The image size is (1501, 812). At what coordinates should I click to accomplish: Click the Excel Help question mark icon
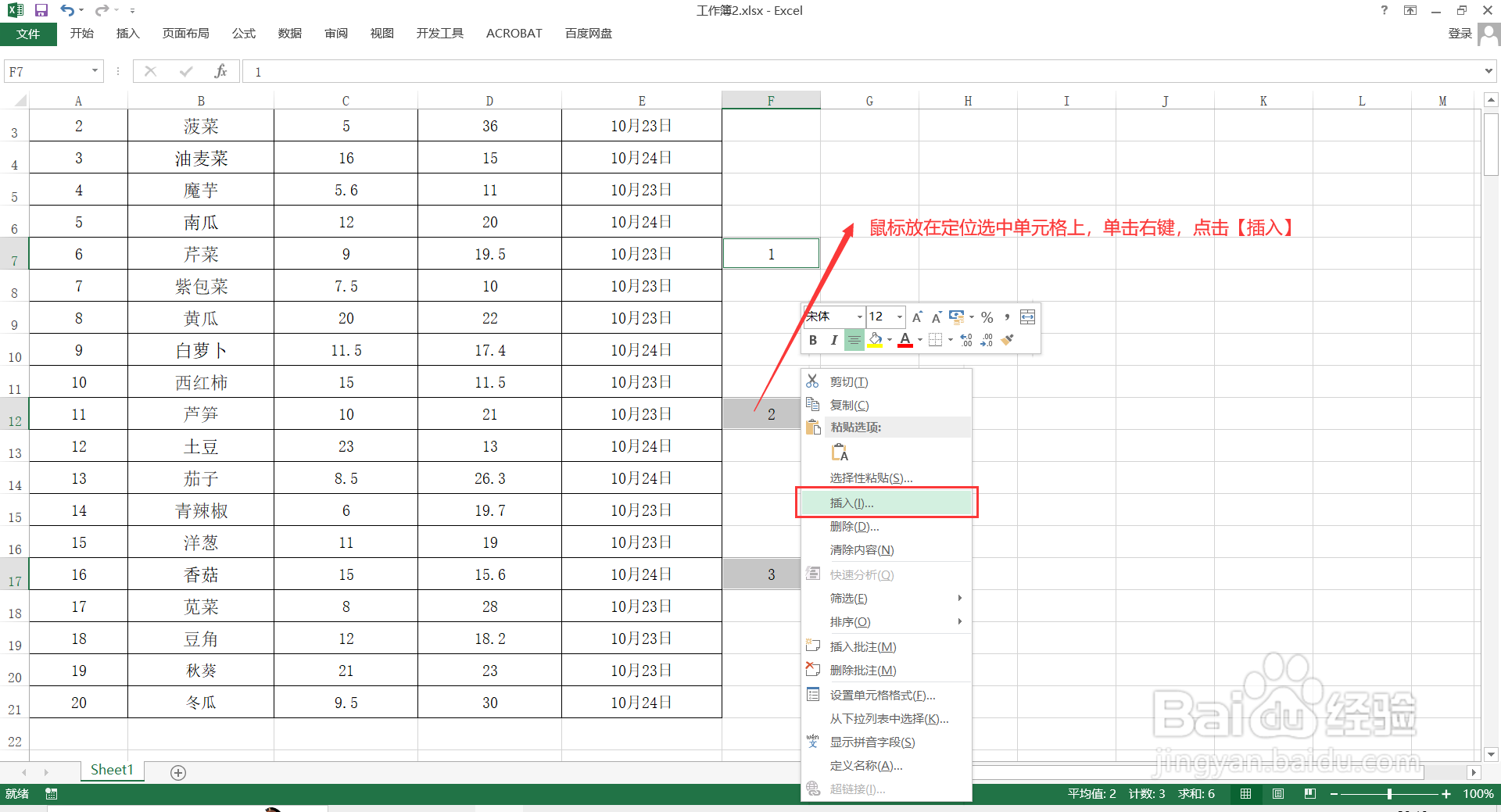point(1385,10)
